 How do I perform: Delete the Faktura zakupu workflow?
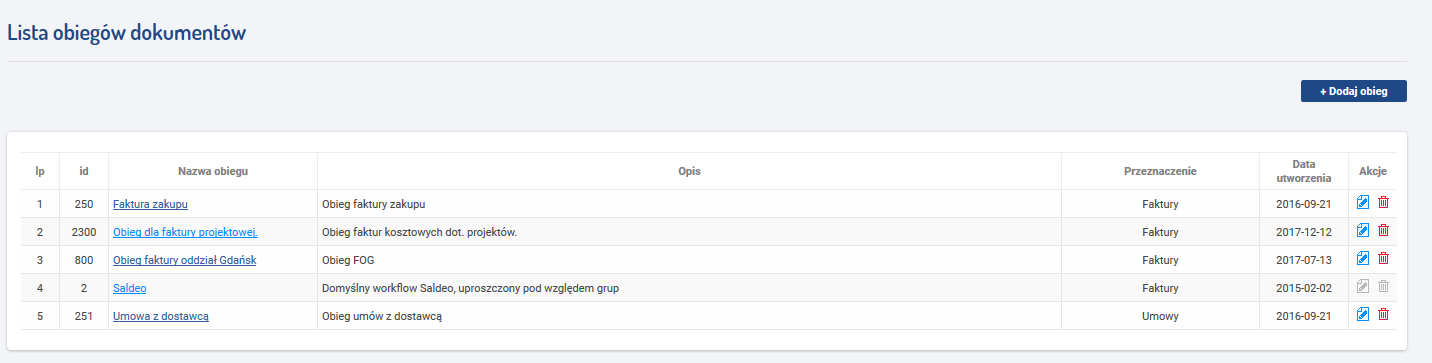click(1384, 203)
